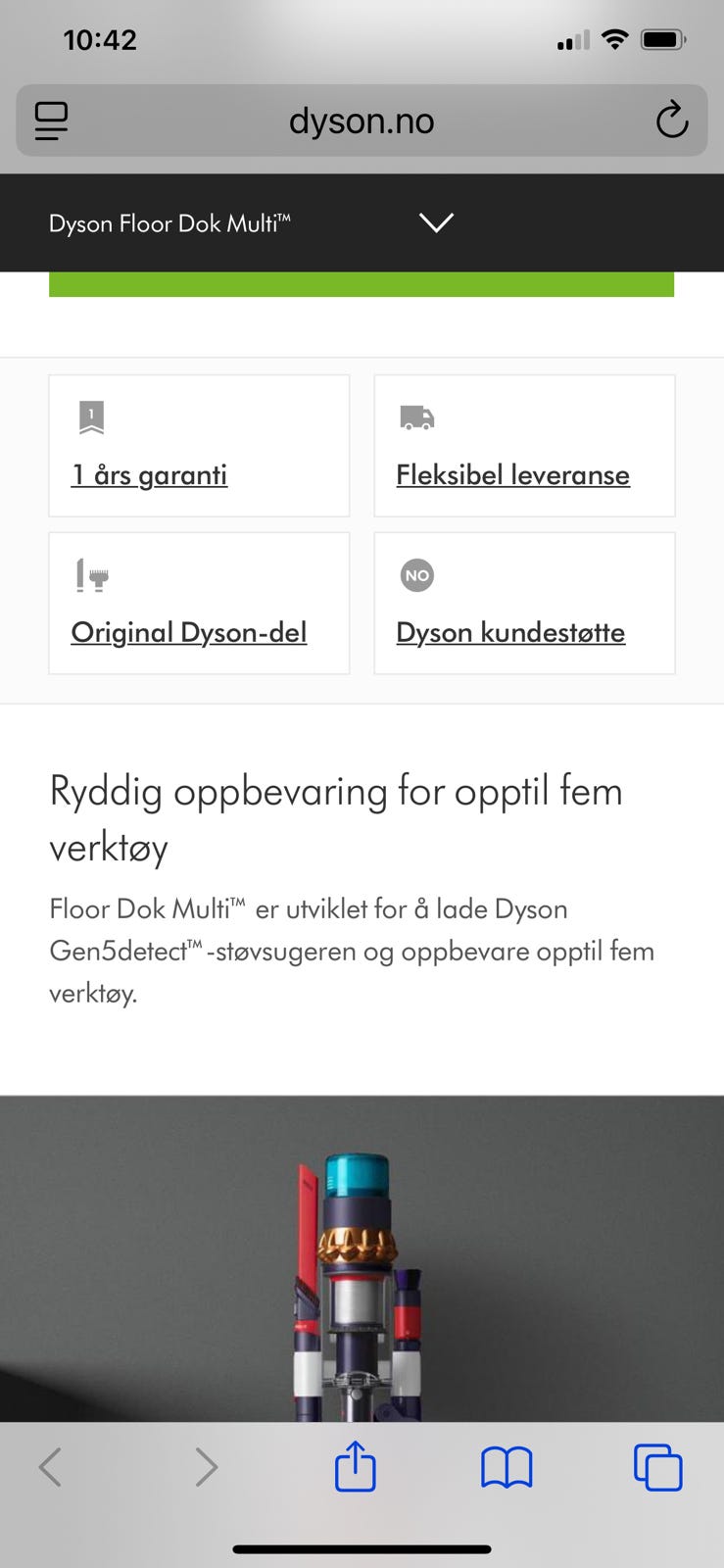Tap the NO country badge icon
The image size is (724, 1568).
[417, 575]
